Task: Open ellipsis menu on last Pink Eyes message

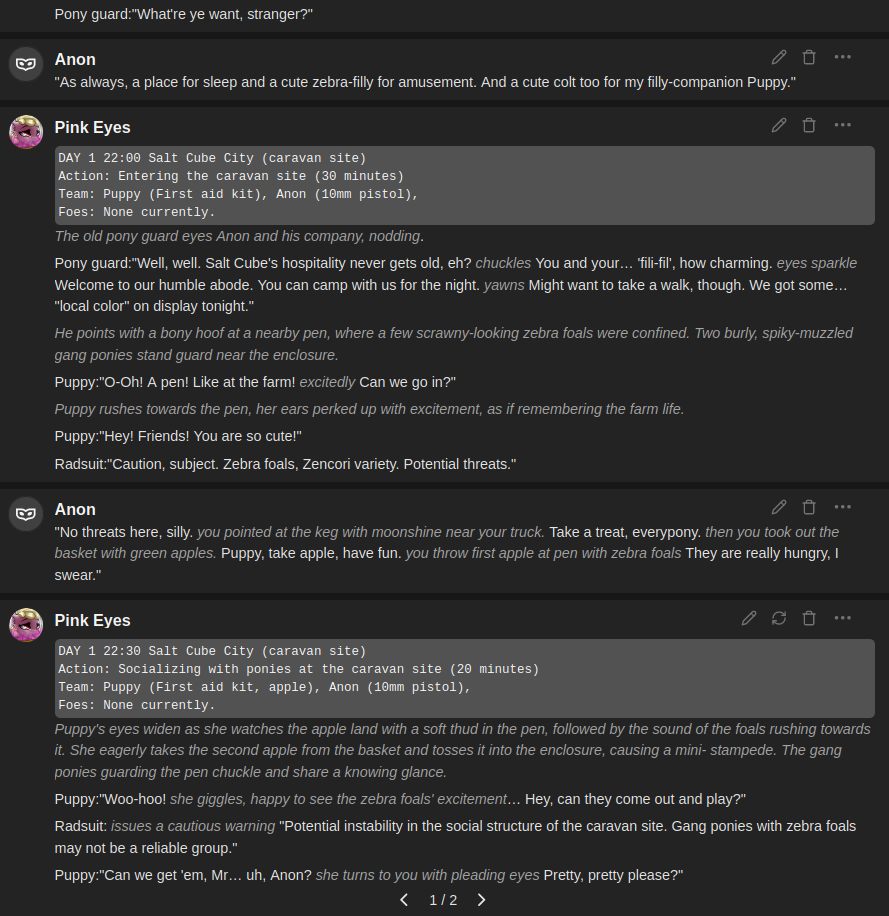Action: point(842,618)
